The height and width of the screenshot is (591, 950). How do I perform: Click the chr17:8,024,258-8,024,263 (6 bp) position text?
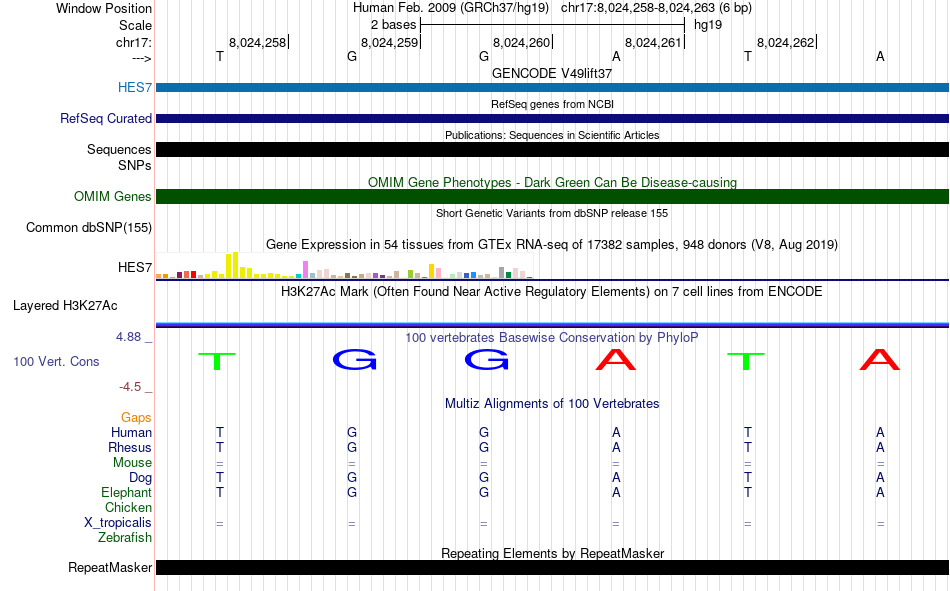(x=656, y=8)
